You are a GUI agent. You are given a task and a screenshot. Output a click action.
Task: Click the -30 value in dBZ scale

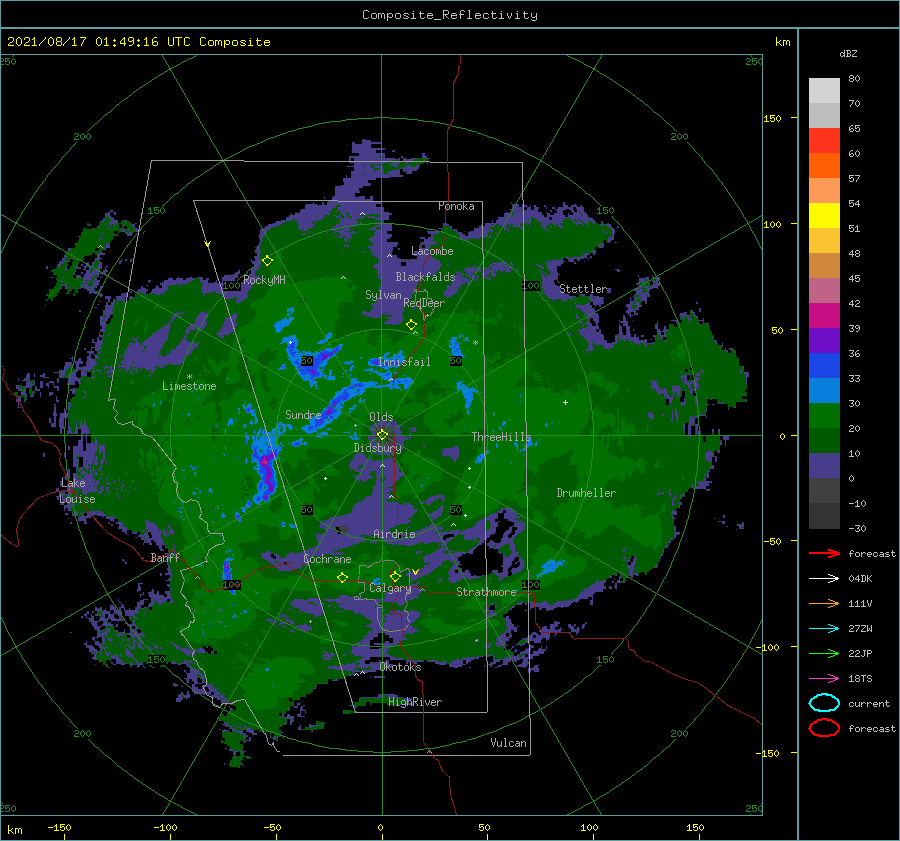tap(858, 528)
